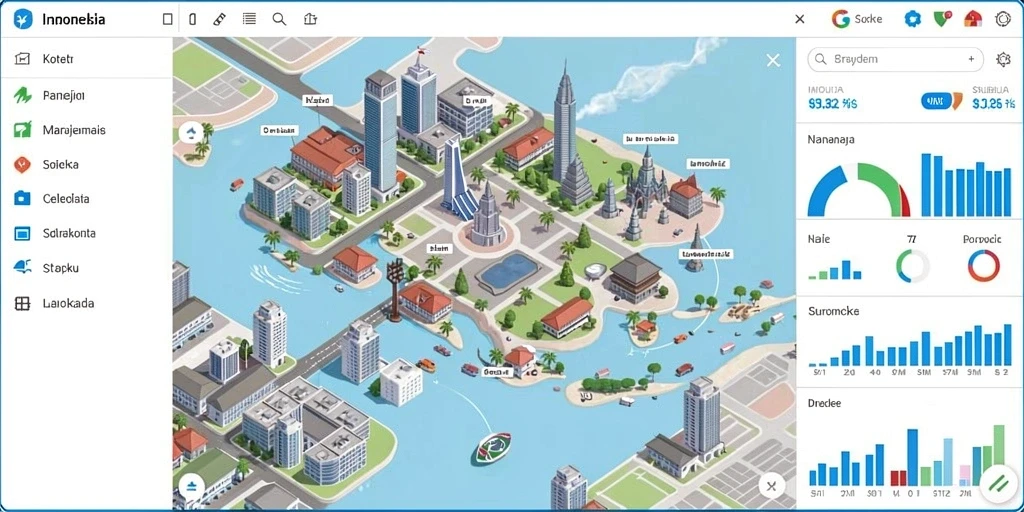The image size is (1024, 512).
Task: Select Panejioi in the left sidebar
Action: coord(86,95)
